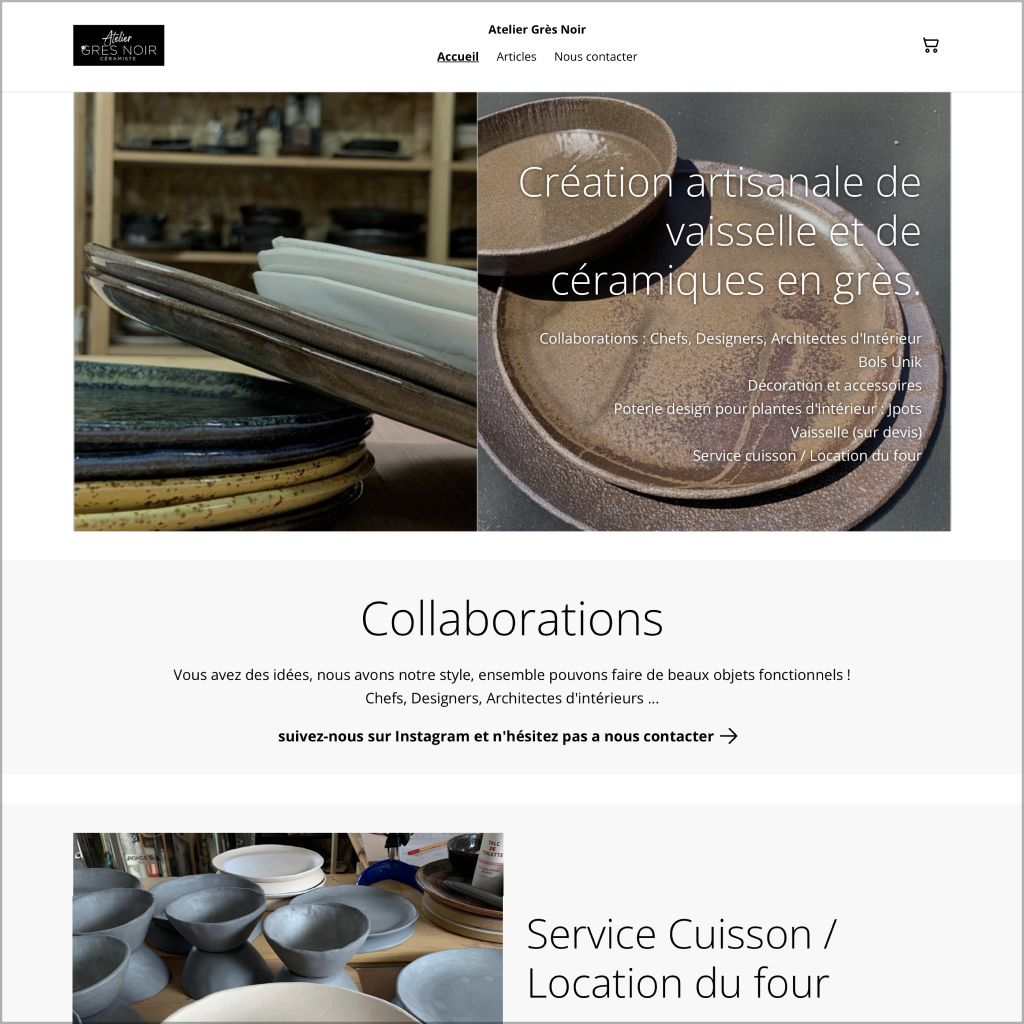The image size is (1024, 1024).
Task: Select the cart icon in the top right corner
Action: [931, 45]
